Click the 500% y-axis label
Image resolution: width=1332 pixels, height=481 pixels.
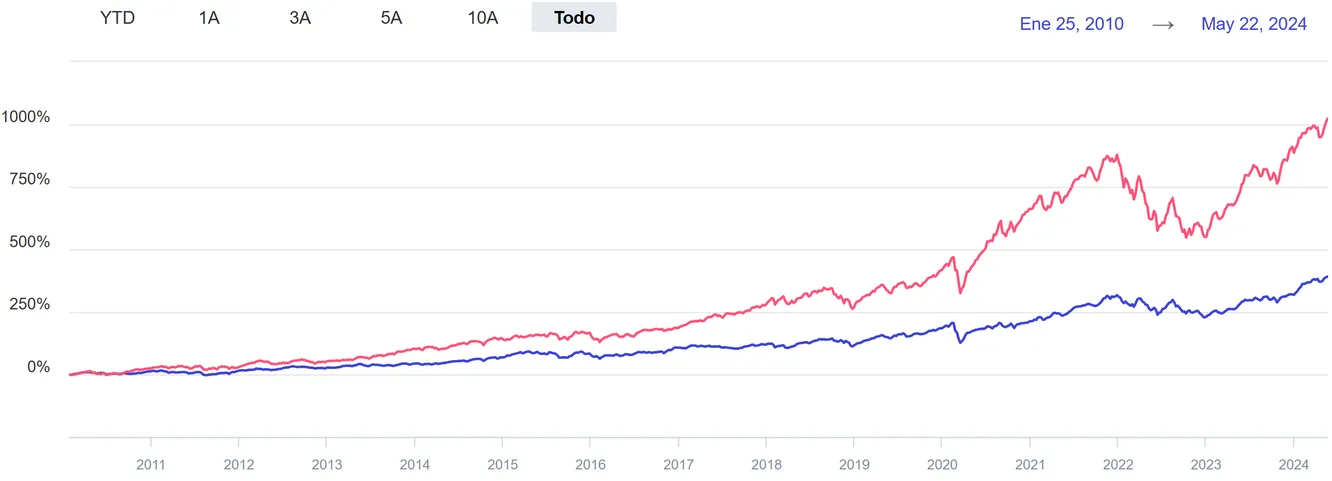pyautogui.click(x=30, y=243)
